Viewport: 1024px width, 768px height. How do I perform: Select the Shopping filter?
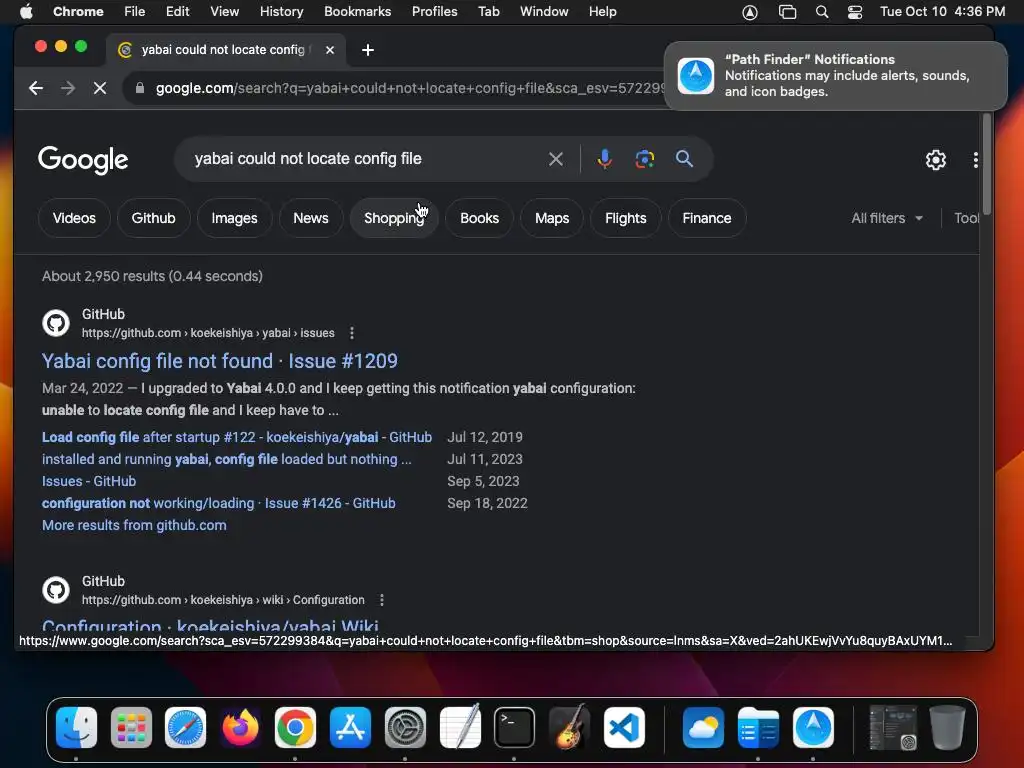pyautogui.click(x=394, y=218)
